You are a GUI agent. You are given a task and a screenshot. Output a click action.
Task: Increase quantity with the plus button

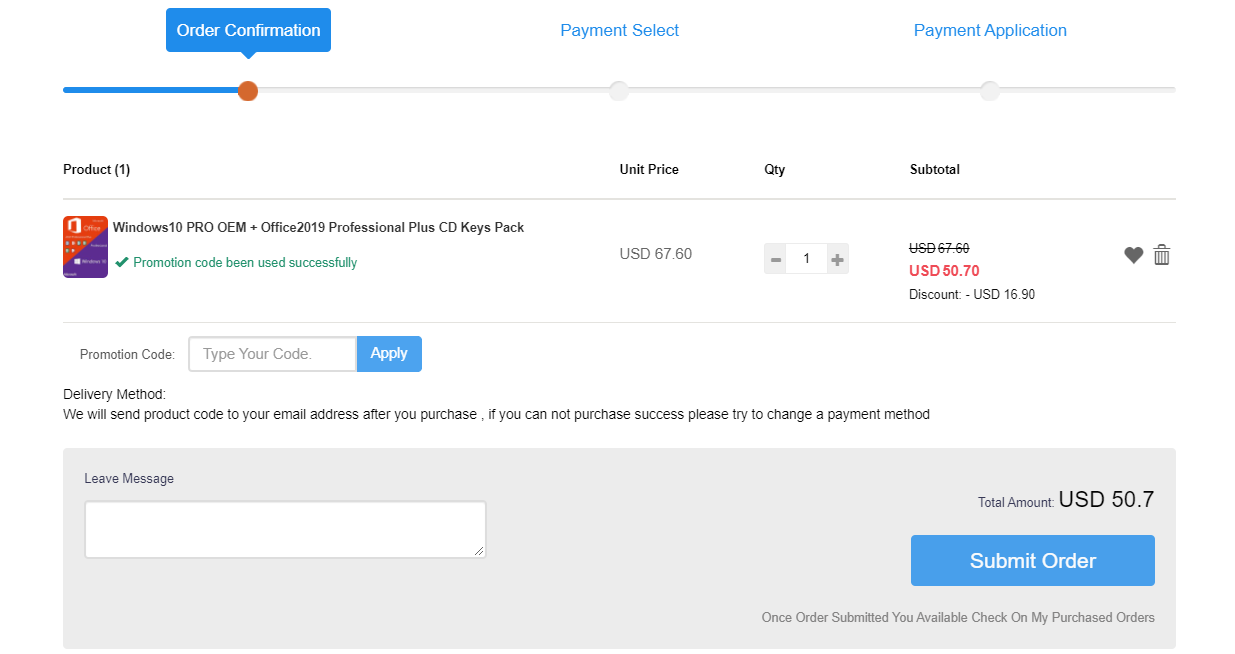[x=838, y=260]
